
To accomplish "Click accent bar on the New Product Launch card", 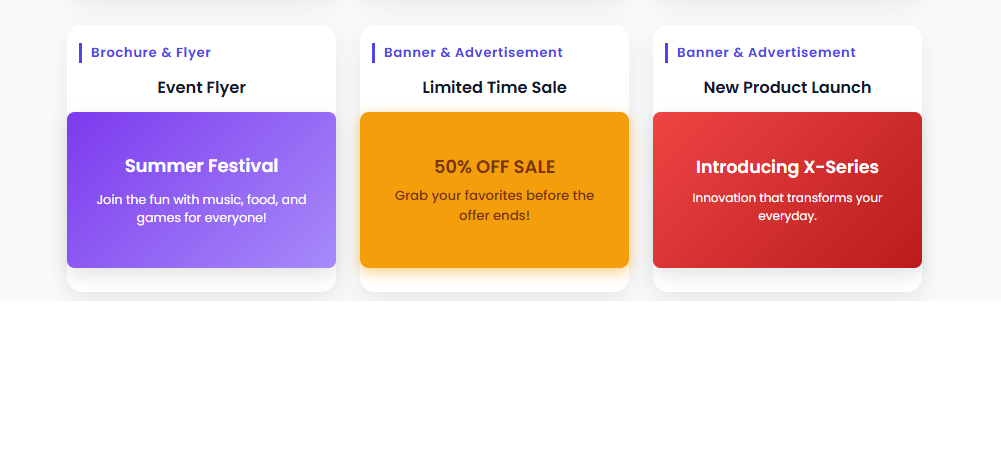I will pyautogui.click(x=666, y=53).
